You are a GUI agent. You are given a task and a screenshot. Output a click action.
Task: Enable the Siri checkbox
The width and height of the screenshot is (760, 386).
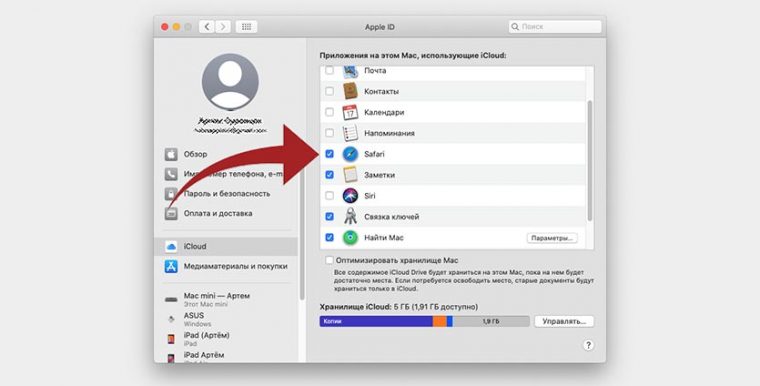pos(330,196)
